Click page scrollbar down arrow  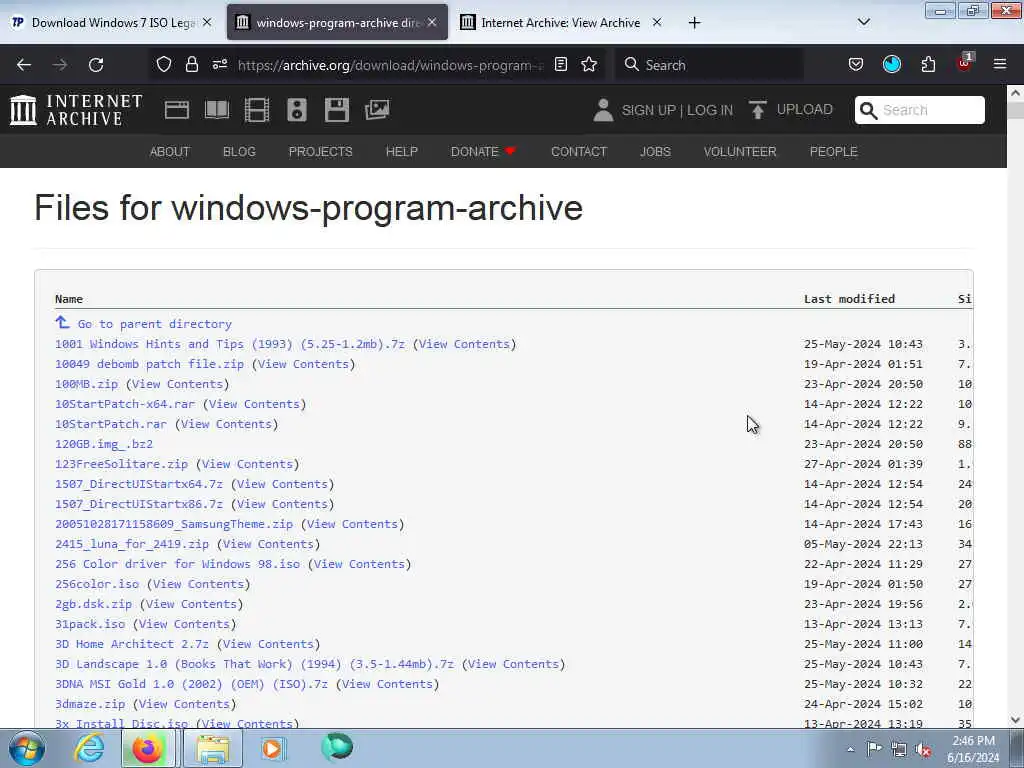tap(1016, 720)
